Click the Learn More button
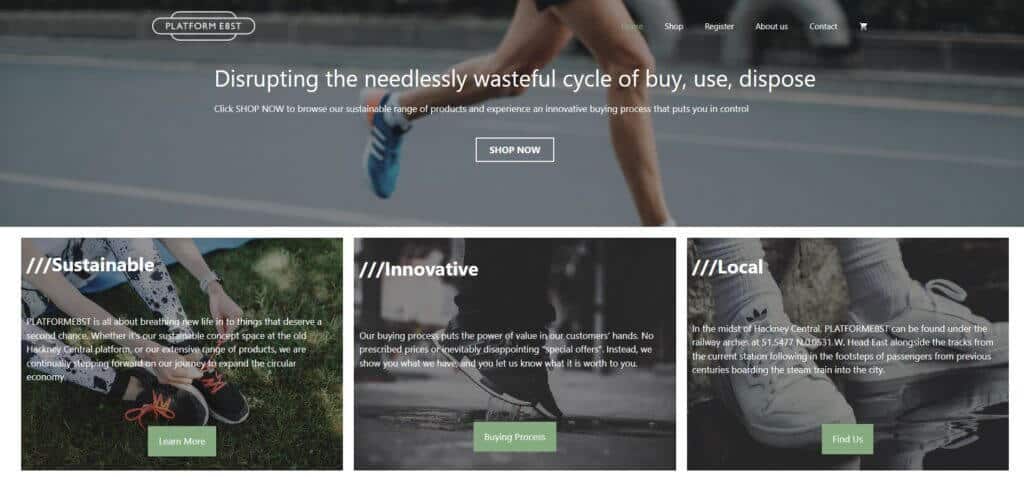Screen dimensions: 1024x477 [x=182, y=441]
